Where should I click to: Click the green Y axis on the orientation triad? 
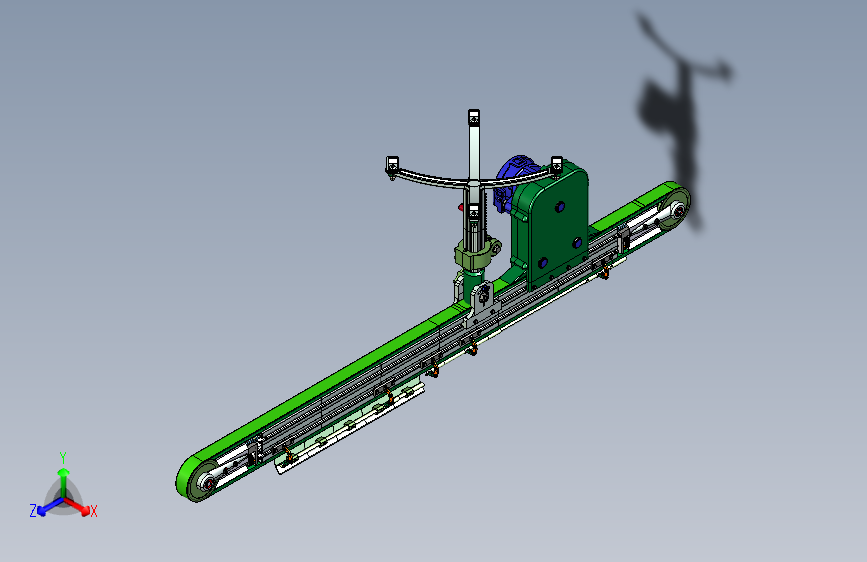click(64, 481)
